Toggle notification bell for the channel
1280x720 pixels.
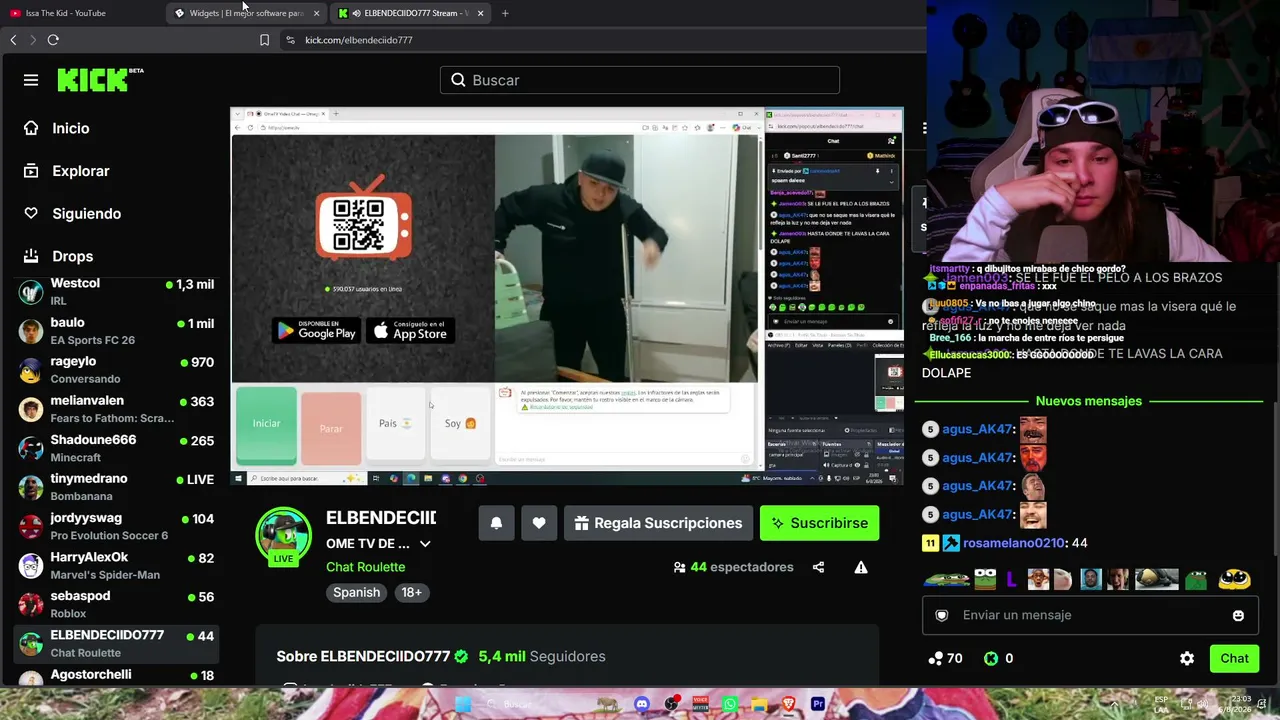(496, 523)
